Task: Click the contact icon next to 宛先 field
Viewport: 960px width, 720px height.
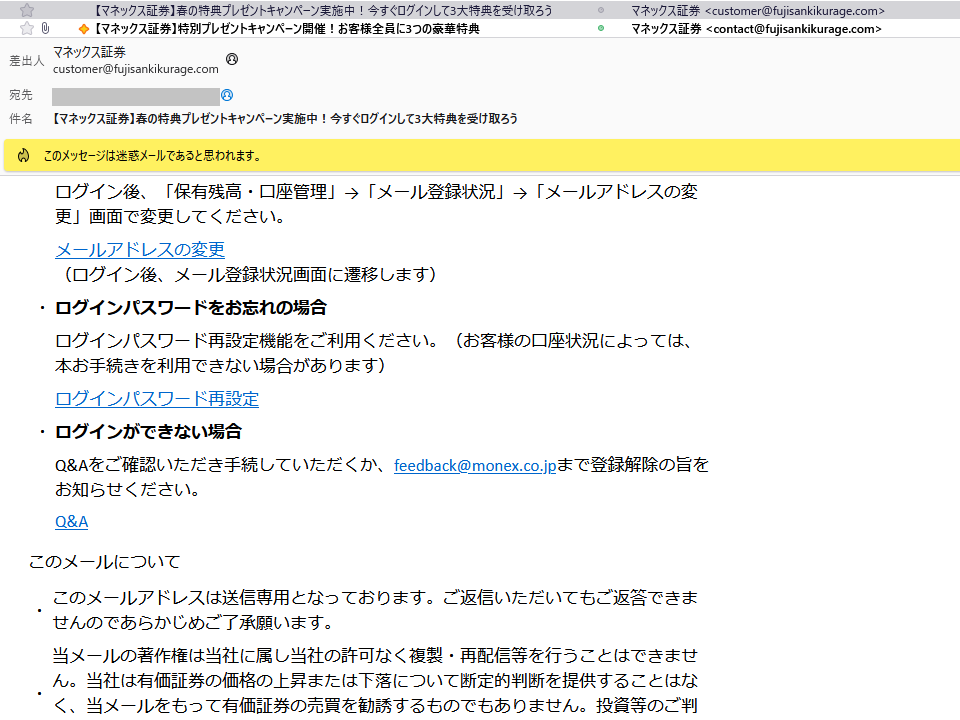Action: (x=228, y=95)
